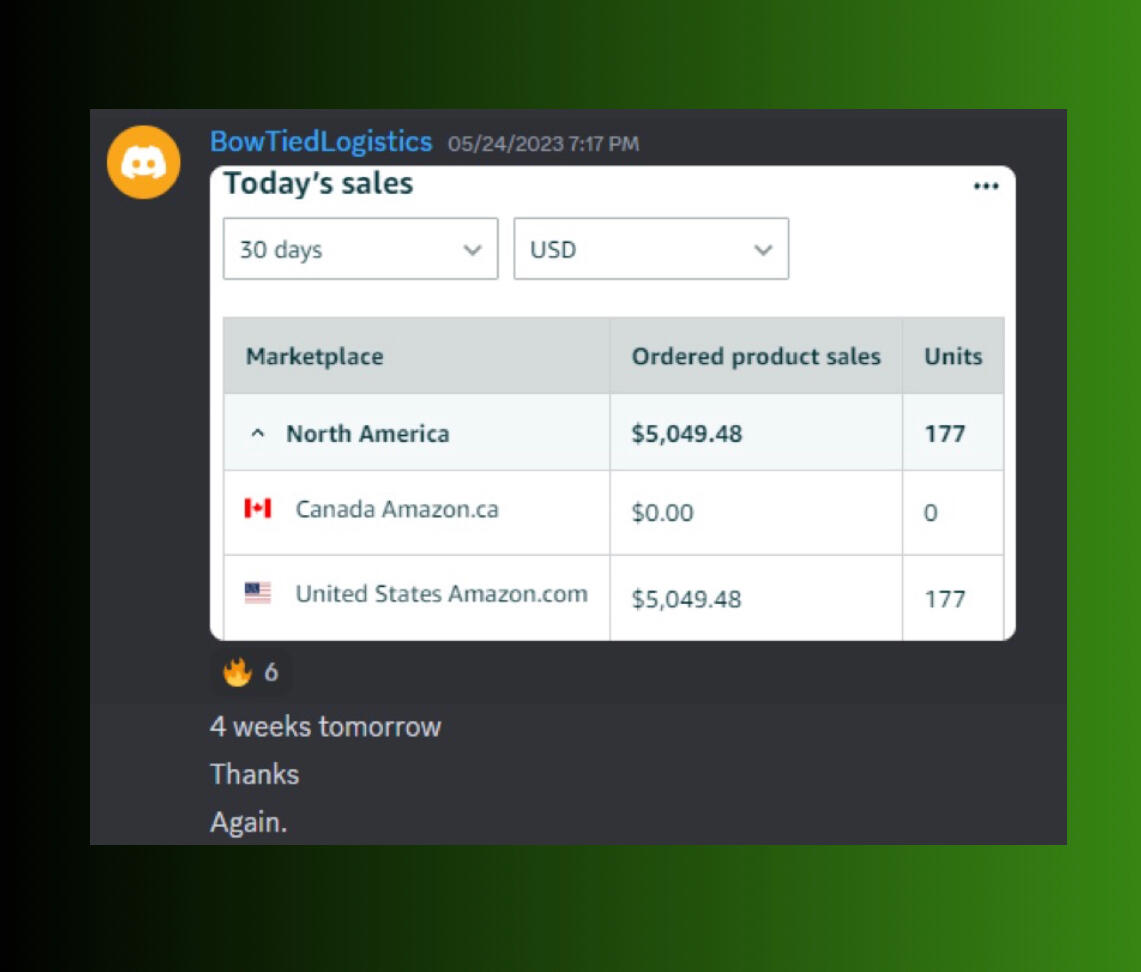Screen dimensions: 1141x972
Task: Click the orange Discord avatar icon
Action: click(x=143, y=162)
